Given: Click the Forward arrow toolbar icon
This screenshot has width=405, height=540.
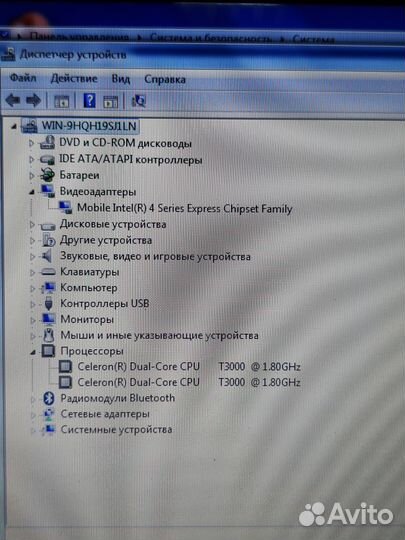Looking at the screenshot, I should 33,101.
